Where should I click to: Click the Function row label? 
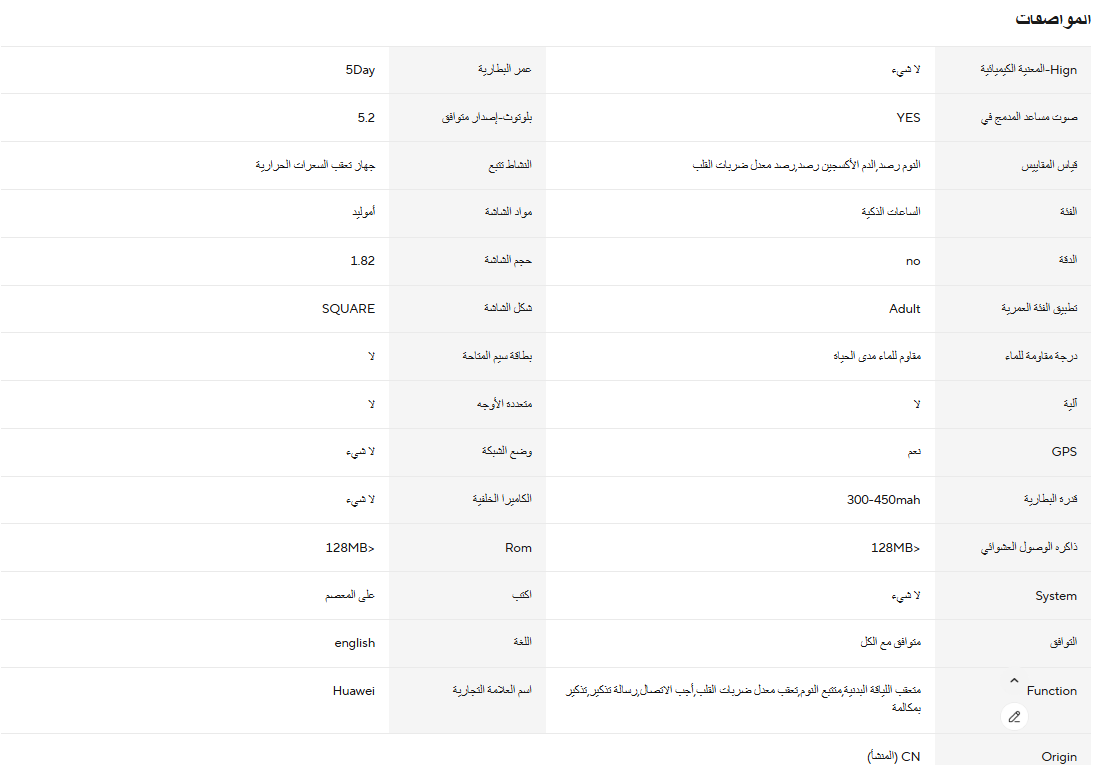1052,690
